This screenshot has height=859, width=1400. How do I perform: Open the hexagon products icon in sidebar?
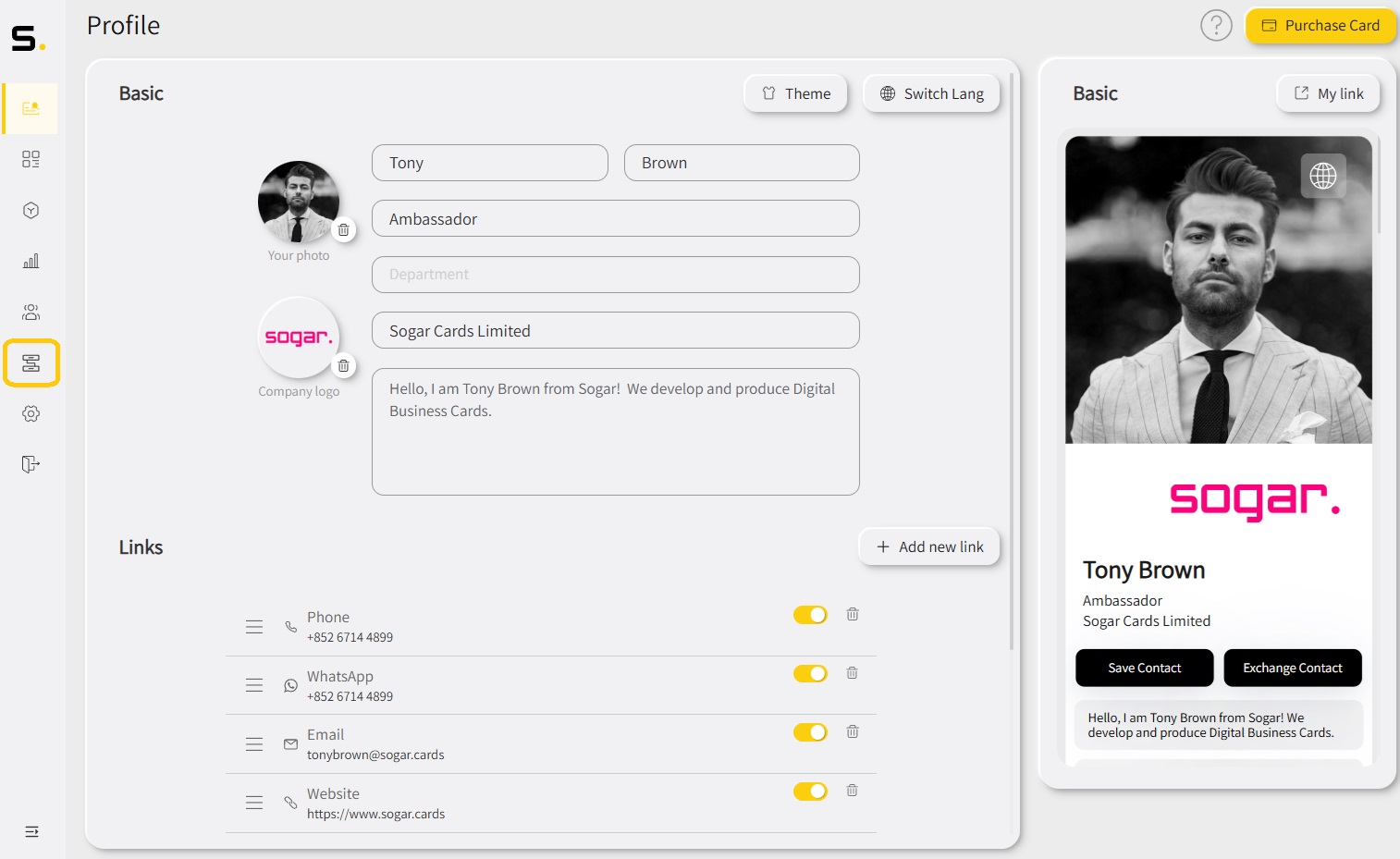pos(31,210)
